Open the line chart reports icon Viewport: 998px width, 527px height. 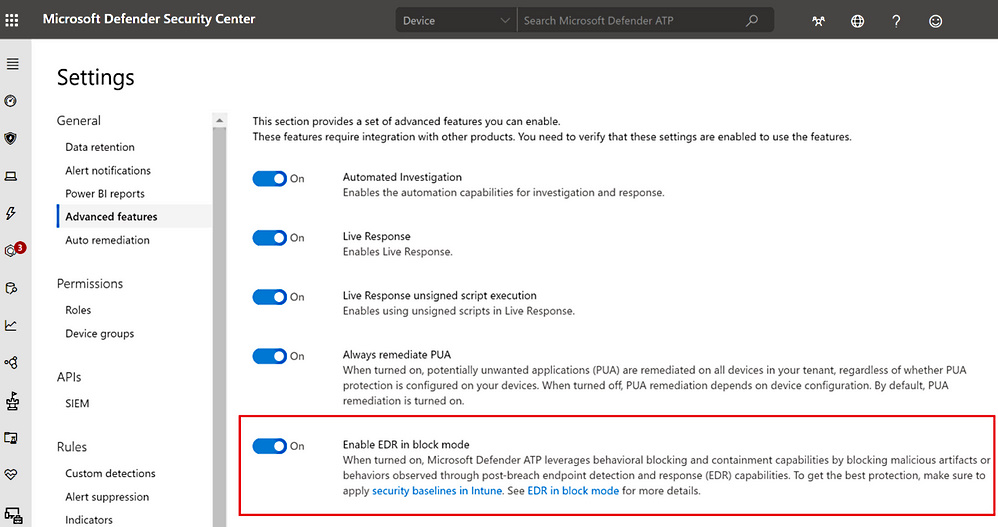coord(12,325)
